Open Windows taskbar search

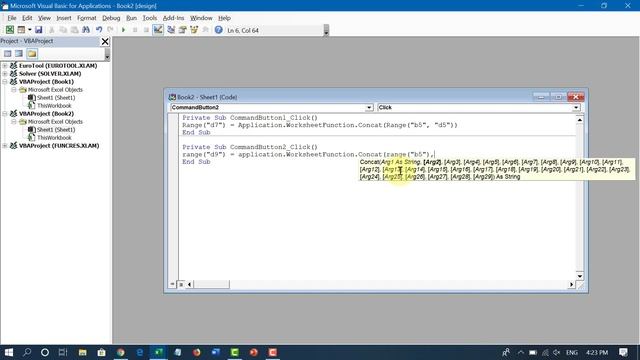(x=27, y=352)
